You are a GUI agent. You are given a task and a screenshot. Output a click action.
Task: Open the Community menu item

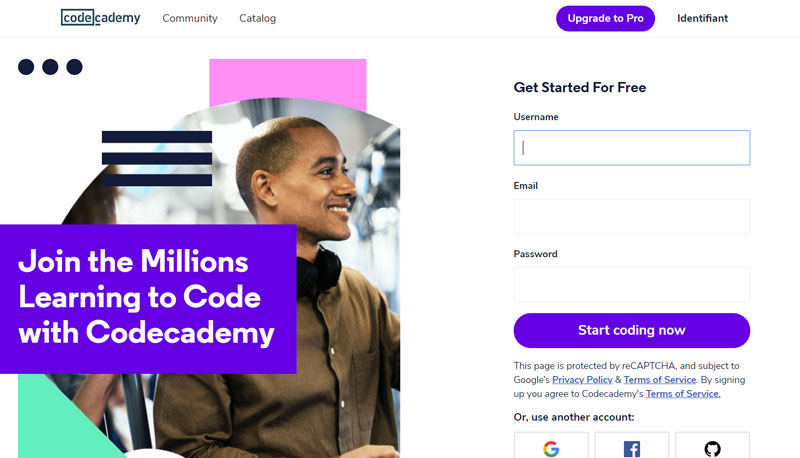pyautogui.click(x=190, y=18)
